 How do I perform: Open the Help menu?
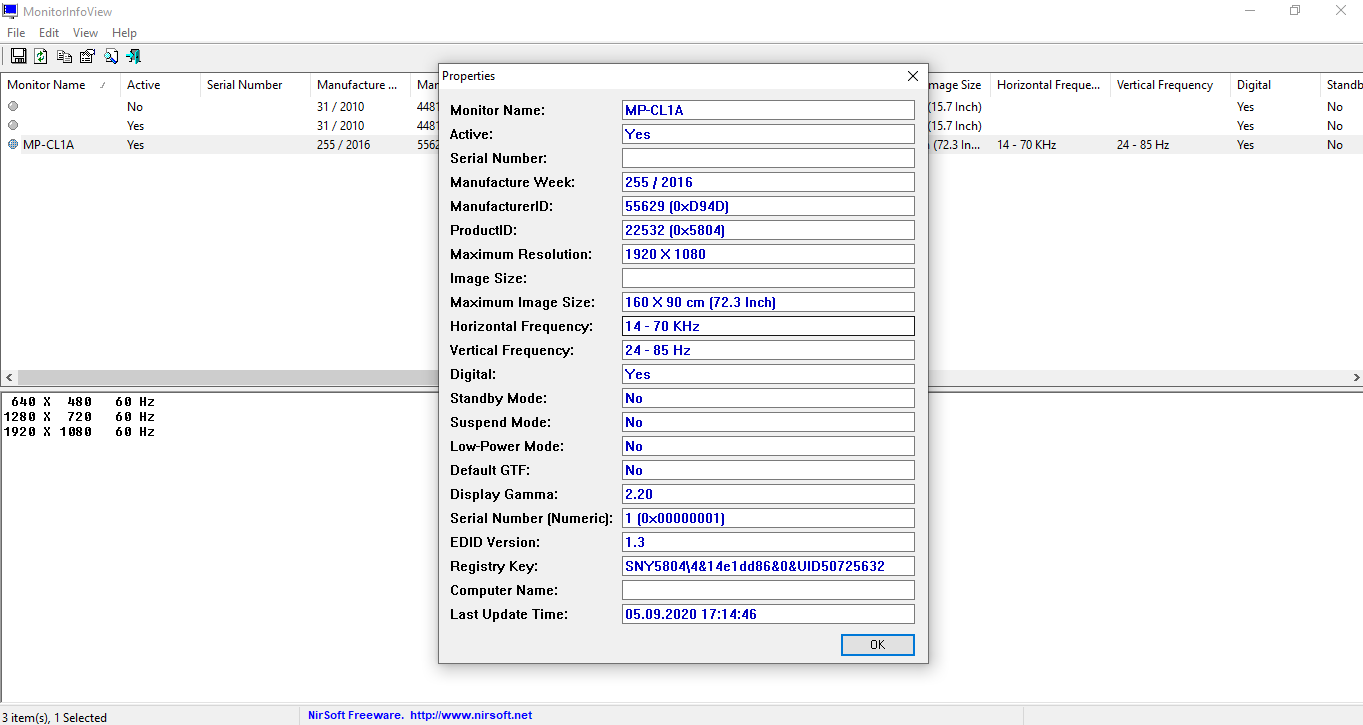(x=124, y=33)
